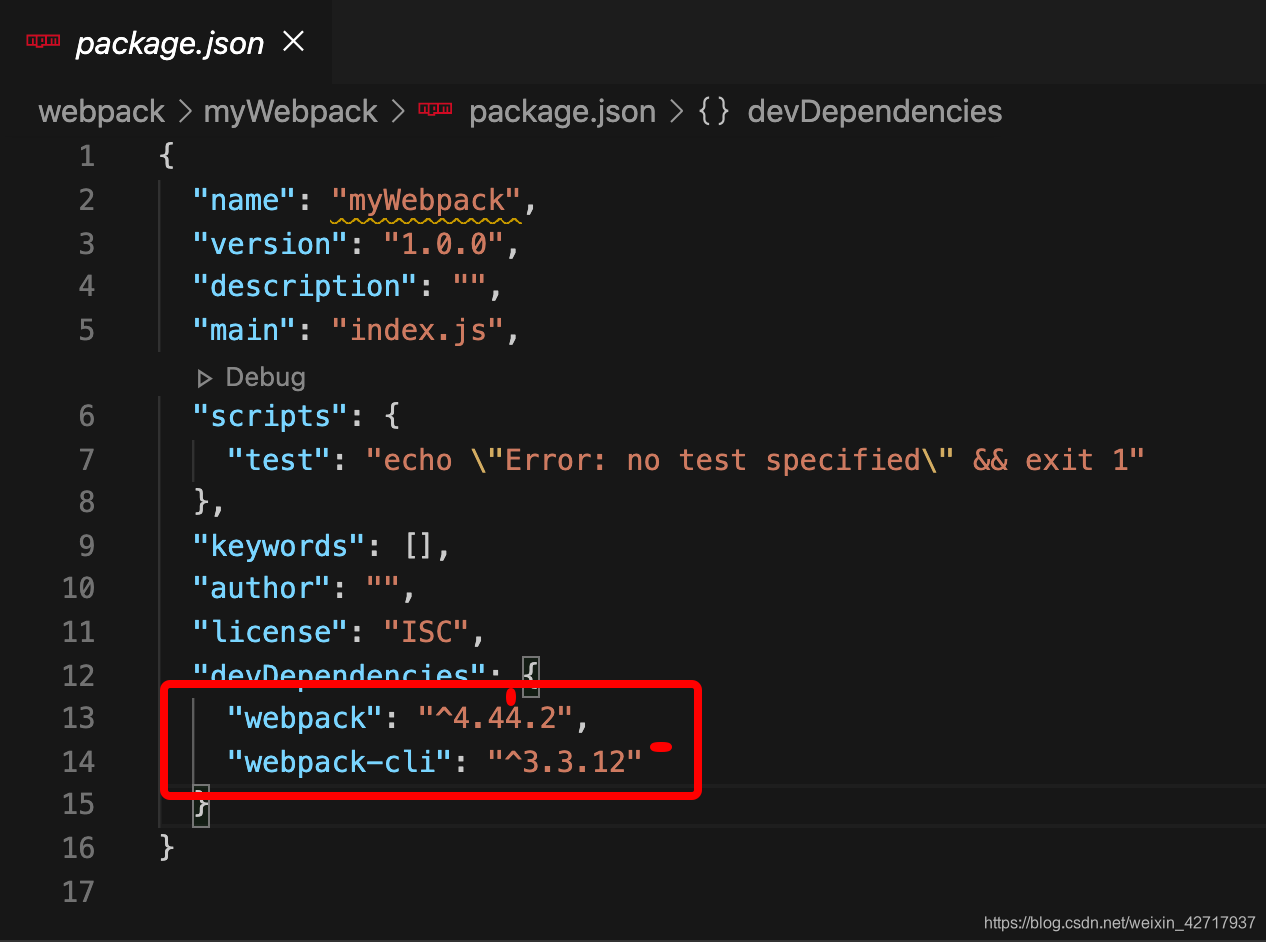Click the npm icon in the breadcrumb
This screenshot has width=1266, height=942.
point(435,110)
